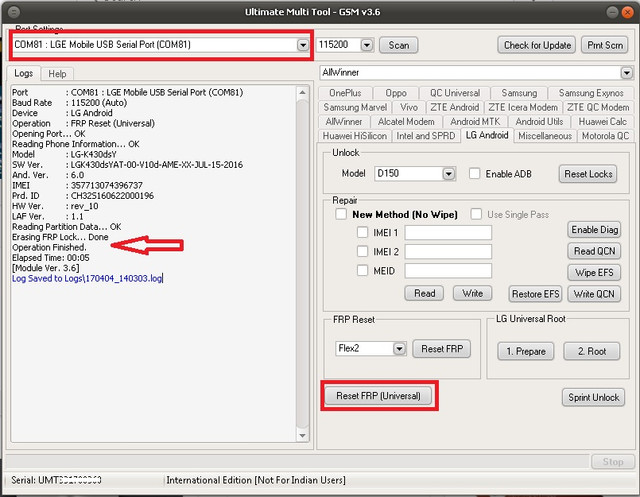640x497 pixels.
Task: Select the Oppo tab
Action: 396,93
